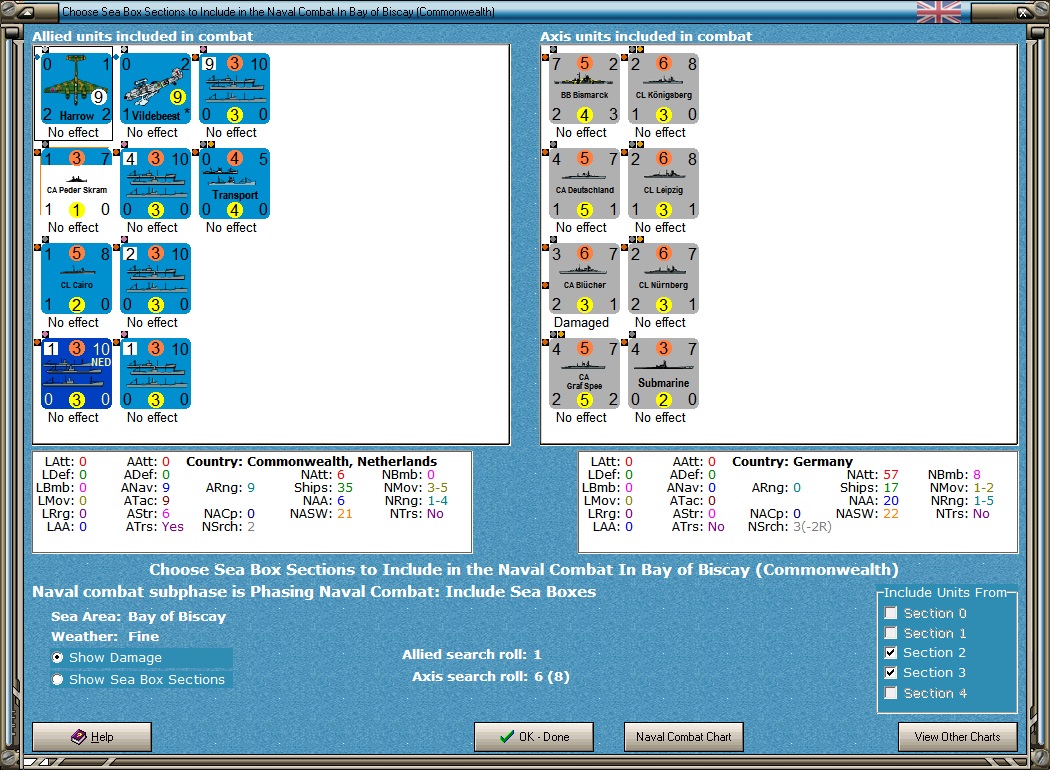Click the Sea Area: Bay of Biscay label
Viewport: 1050px width, 770px height.
(x=139, y=616)
